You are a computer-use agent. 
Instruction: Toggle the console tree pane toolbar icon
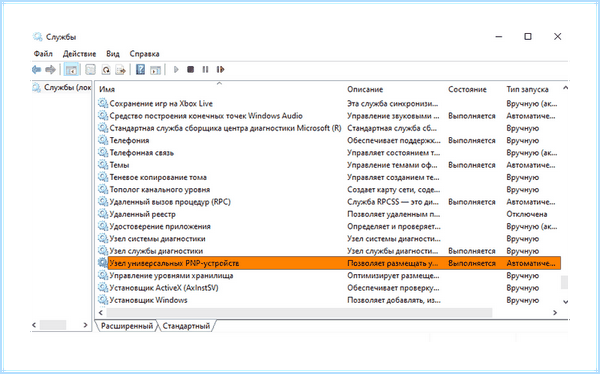[x=72, y=70]
